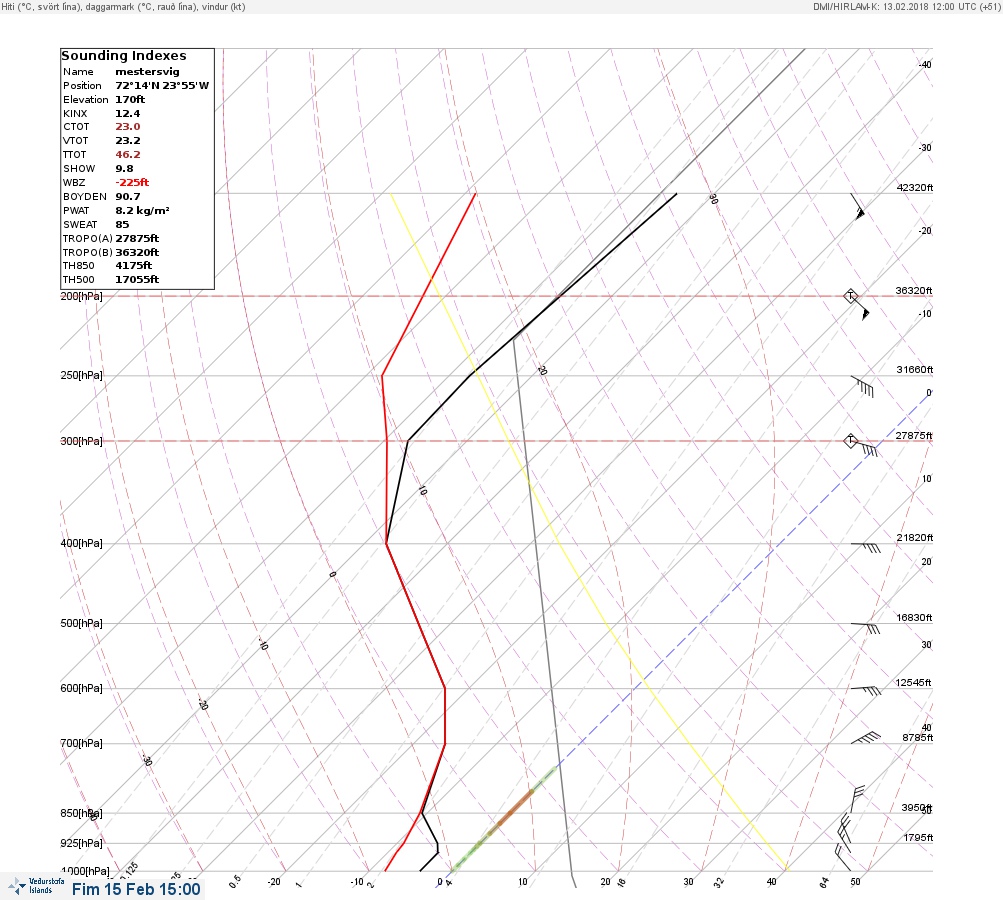This screenshot has height=900, width=1003.
Task: Click the Hiti, daggarmark, vindur chart title
Action: [123, 6]
